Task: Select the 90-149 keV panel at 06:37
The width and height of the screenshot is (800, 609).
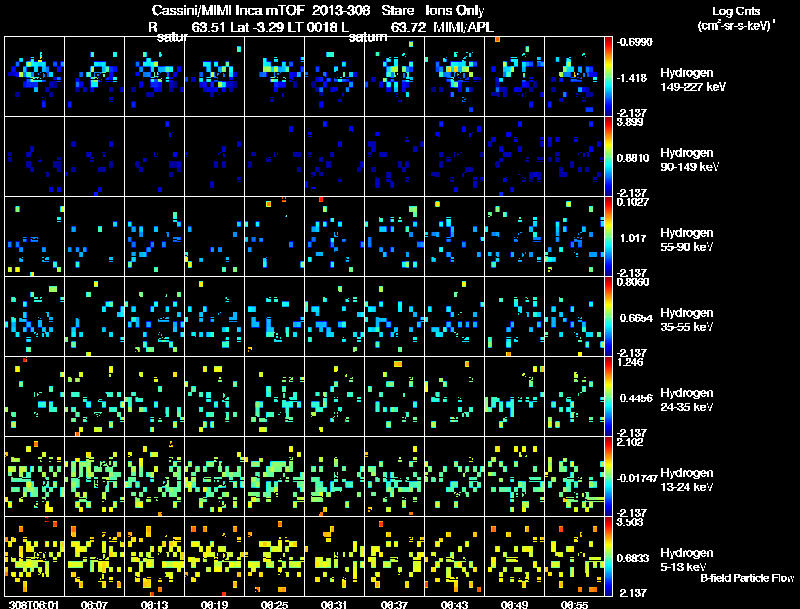Action: (394, 157)
